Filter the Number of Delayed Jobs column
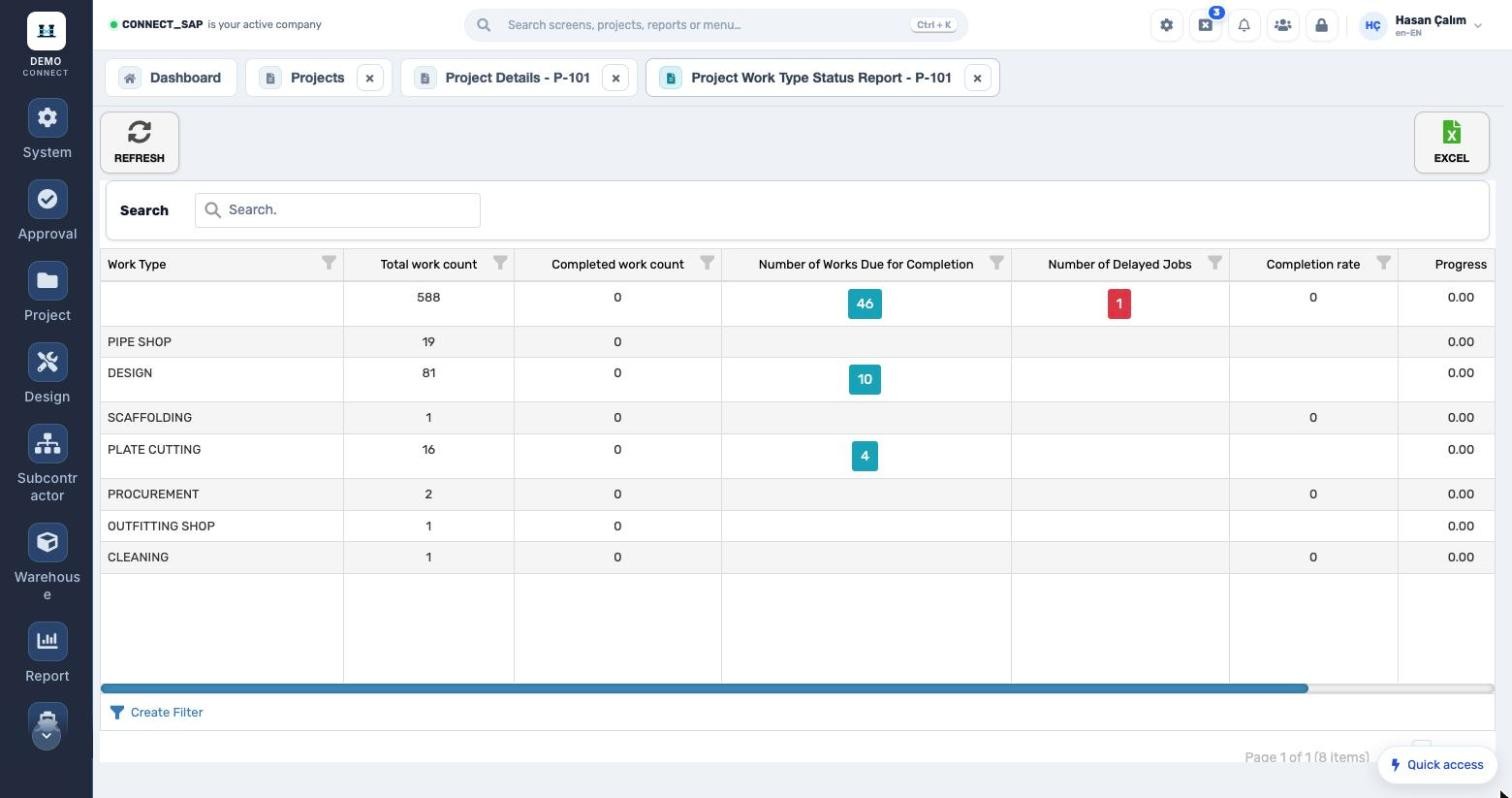1512x798 pixels. point(1214,263)
